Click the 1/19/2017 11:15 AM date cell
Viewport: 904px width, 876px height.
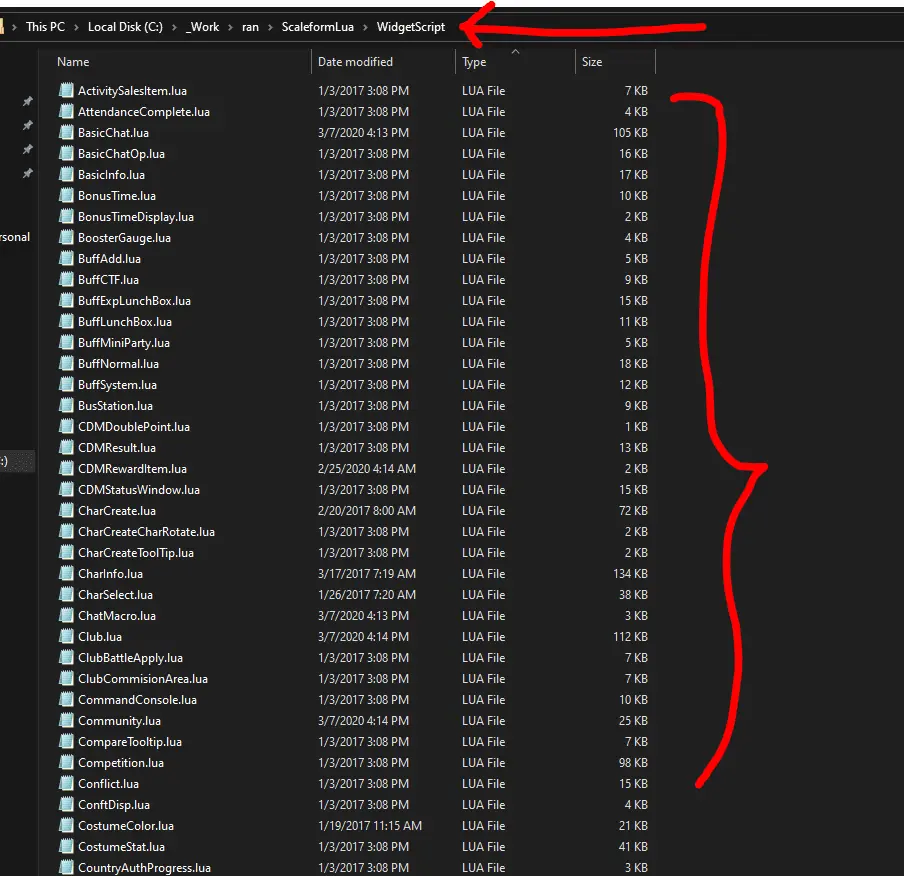tap(370, 826)
